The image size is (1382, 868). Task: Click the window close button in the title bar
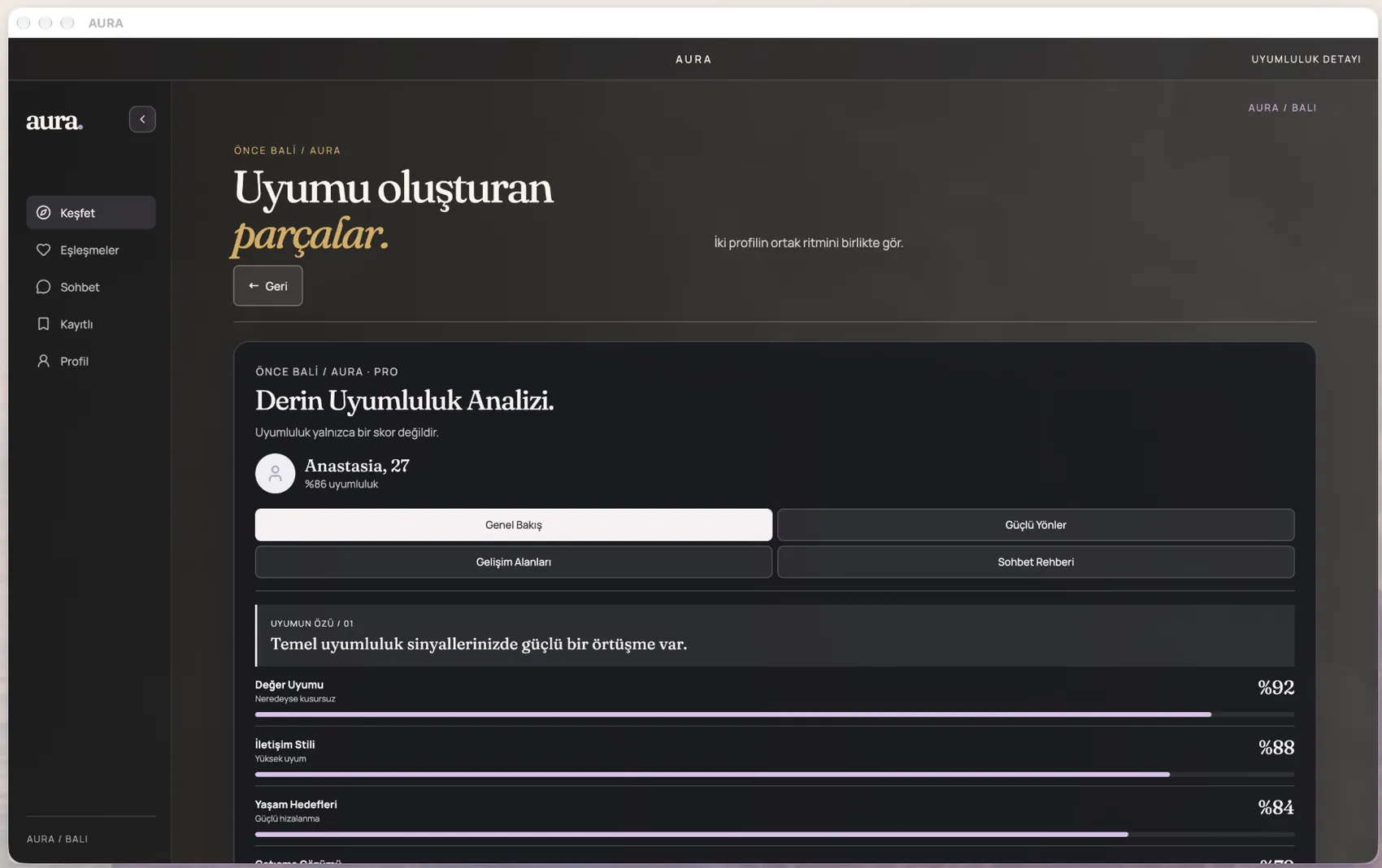[x=24, y=23]
